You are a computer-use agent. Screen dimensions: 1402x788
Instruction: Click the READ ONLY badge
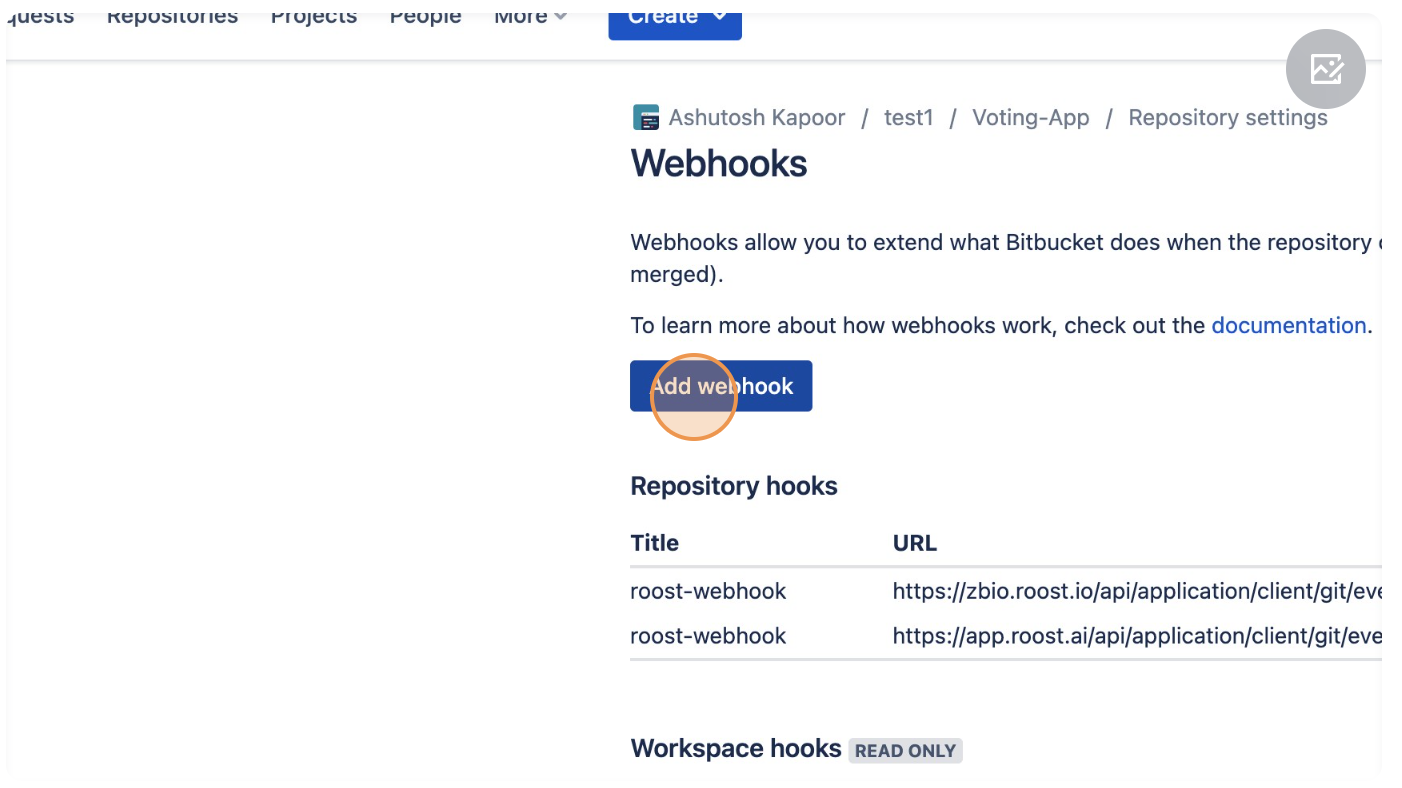(x=906, y=751)
